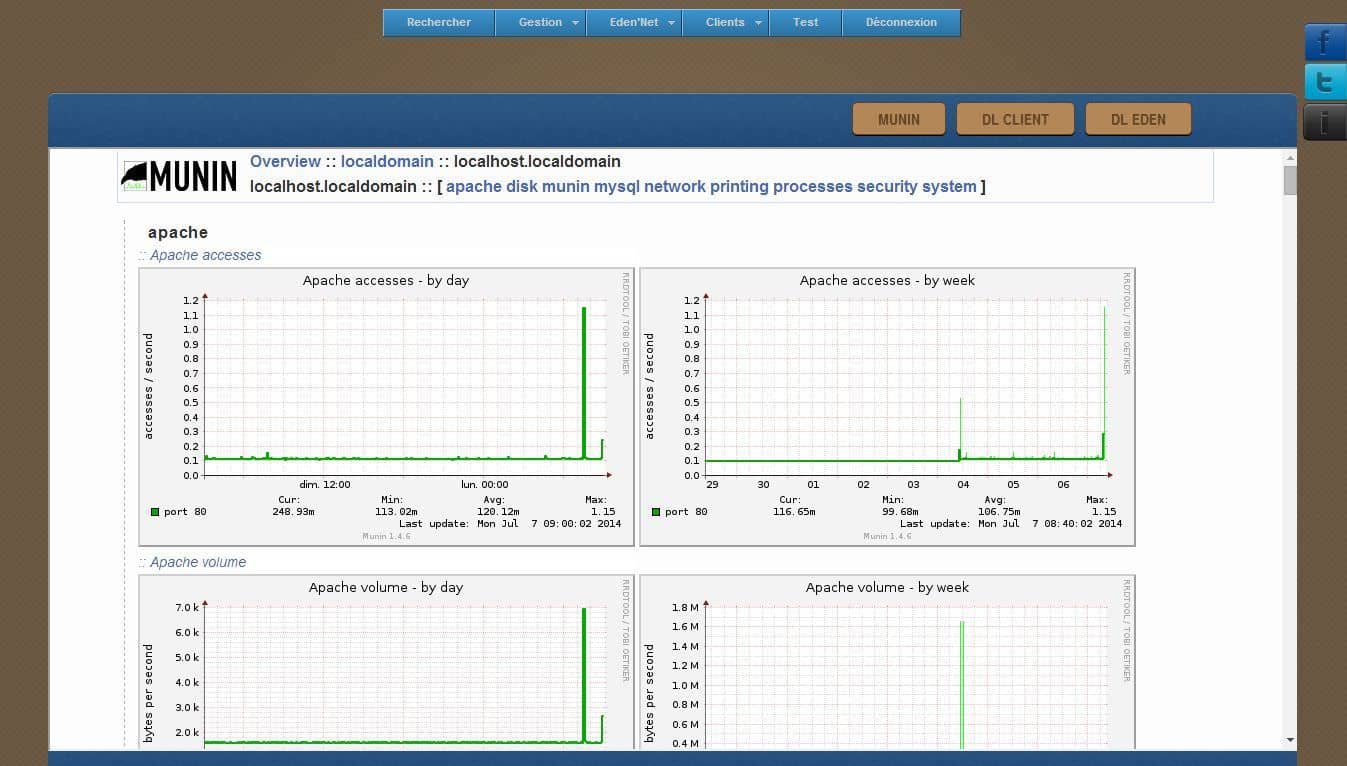Click the 'localhost.localdomain' breadcrumb text
This screenshot has width=1347, height=766.
(537, 161)
